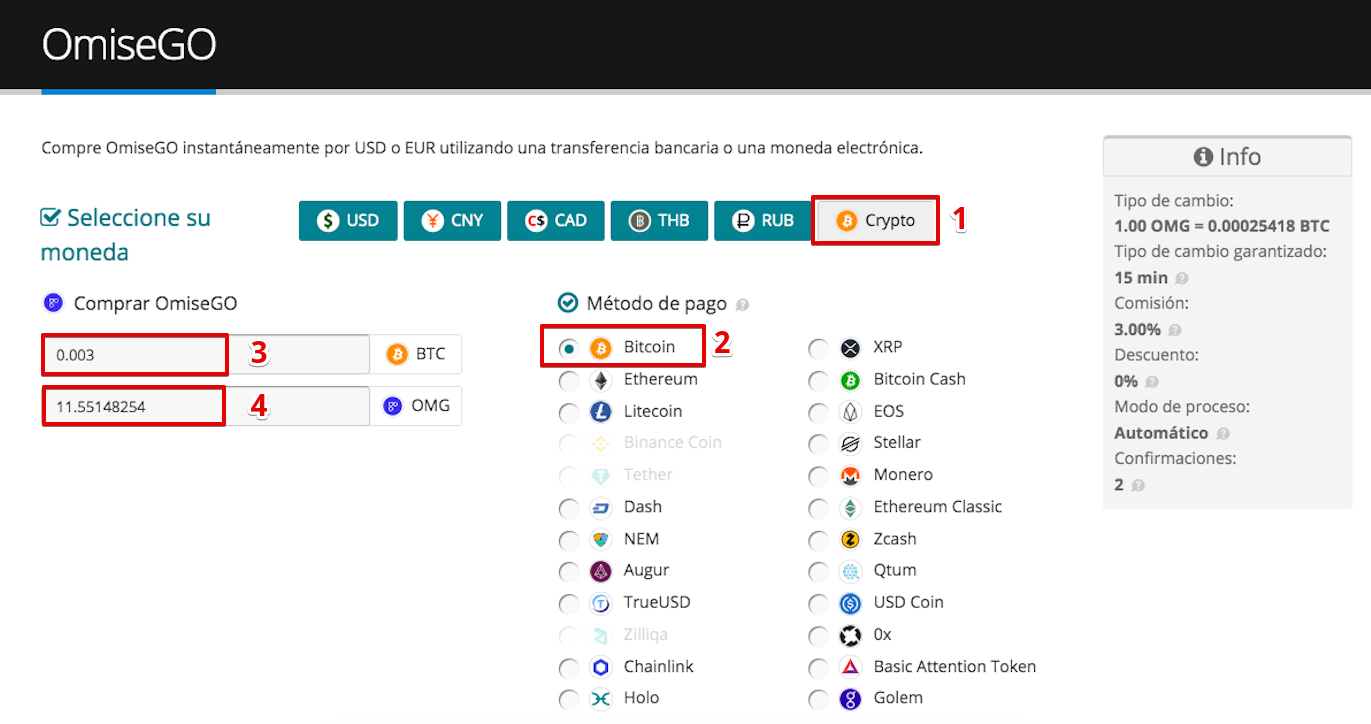Image resolution: width=1371 pixels, height=724 pixels.
Task: Click the Basic Attention Token triangle icon
Action: point(851,667)
